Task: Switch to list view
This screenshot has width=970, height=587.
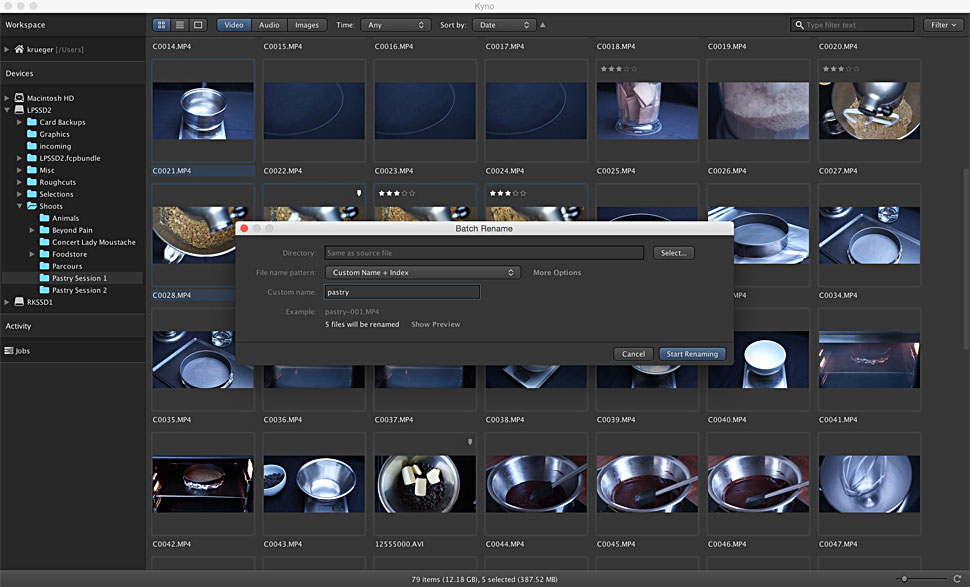Action: pos(180,25)
